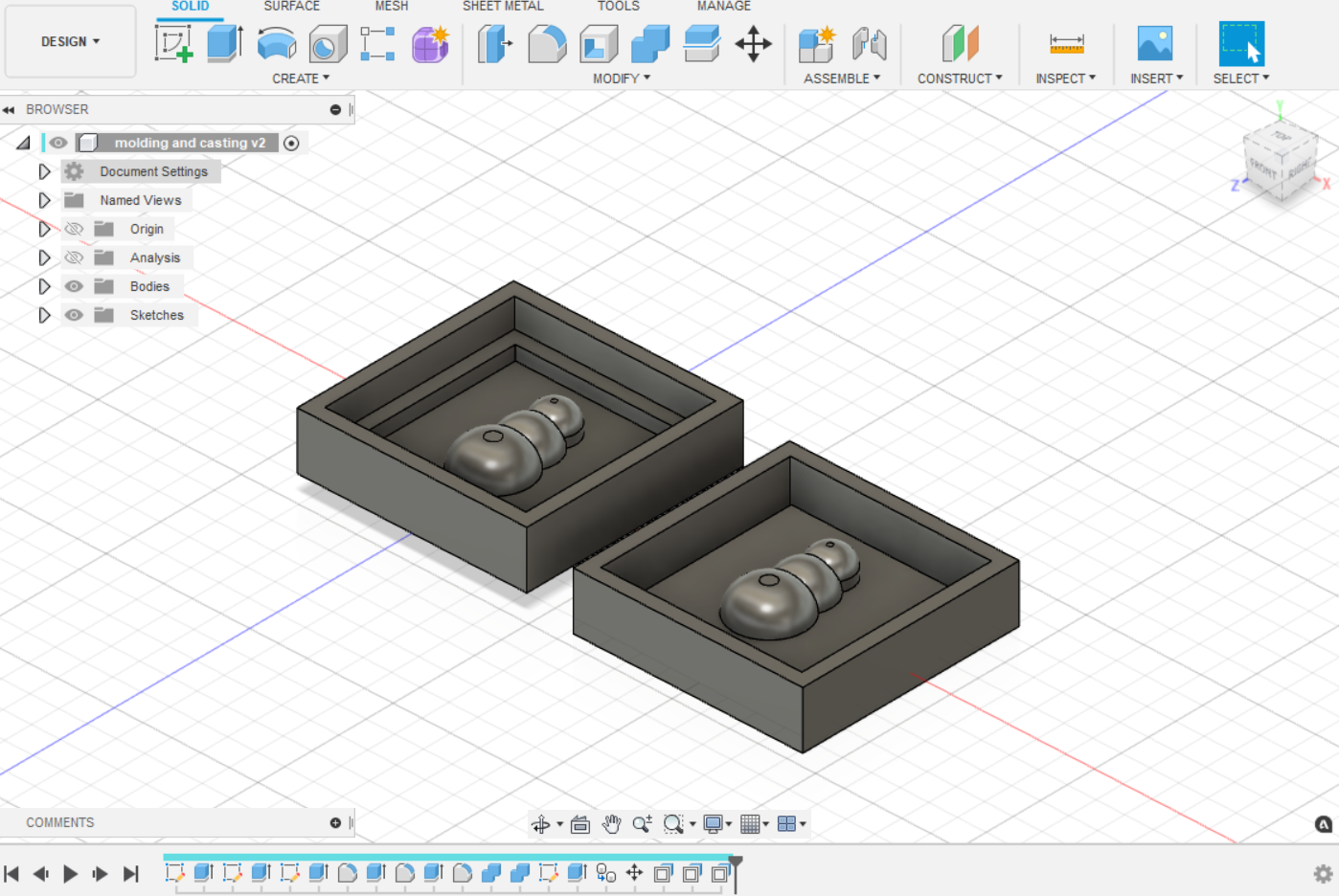Select the Create Sketch tool
The width and height of the screenshot is (1339, 896).
(173, 44)
